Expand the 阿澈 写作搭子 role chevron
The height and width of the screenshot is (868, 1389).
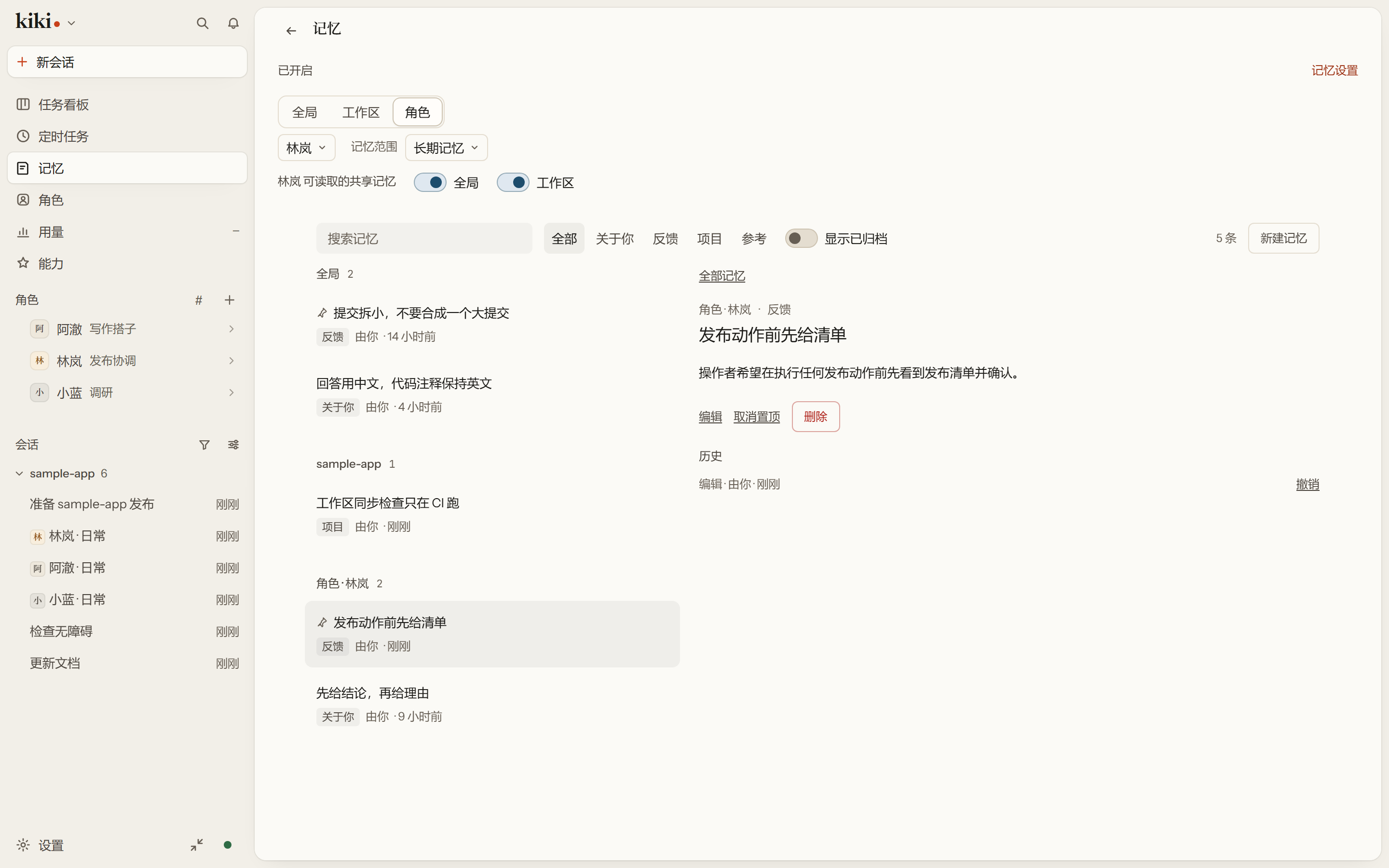click(x=231, y=329)
